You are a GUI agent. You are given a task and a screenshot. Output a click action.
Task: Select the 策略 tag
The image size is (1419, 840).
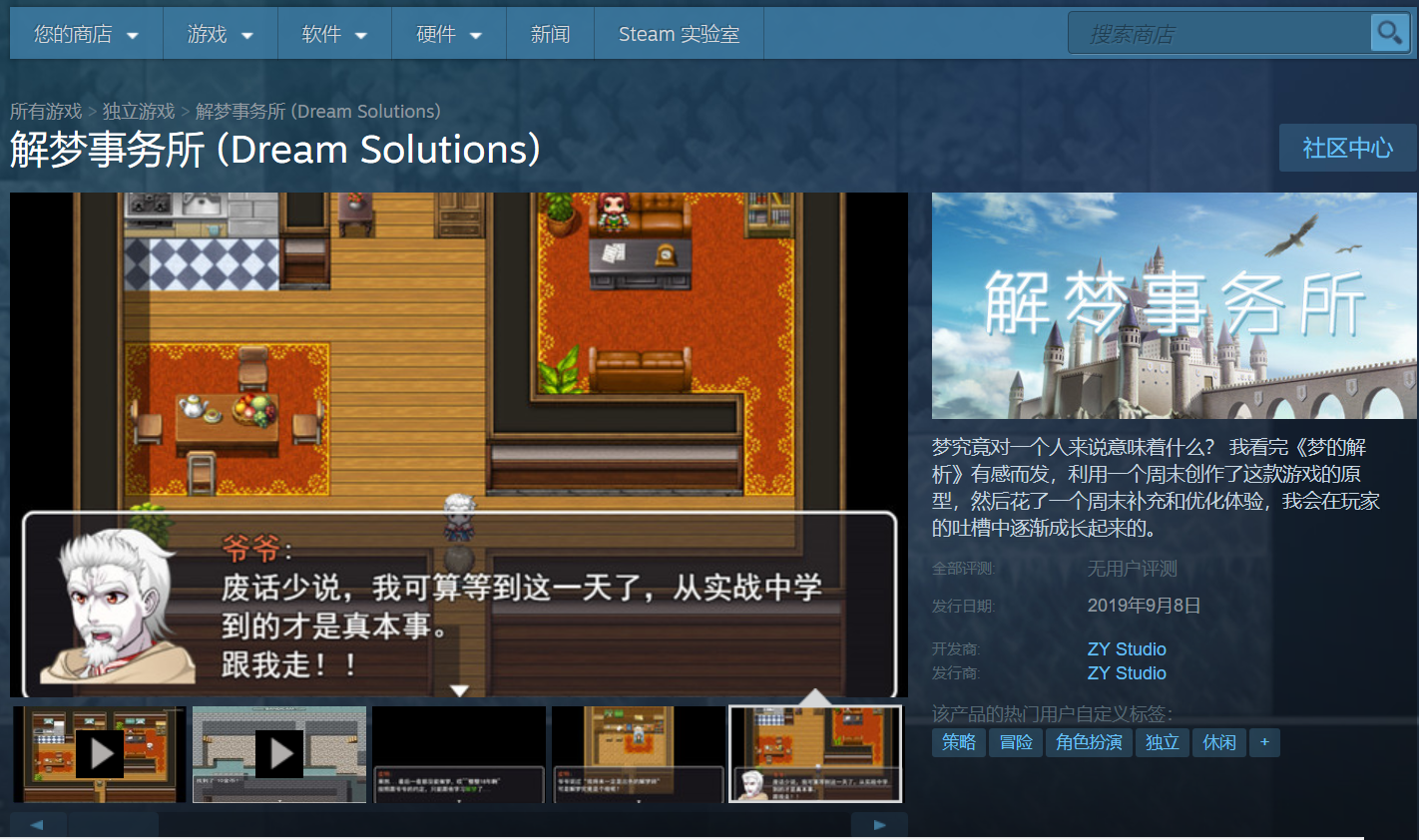coord(959,742)
